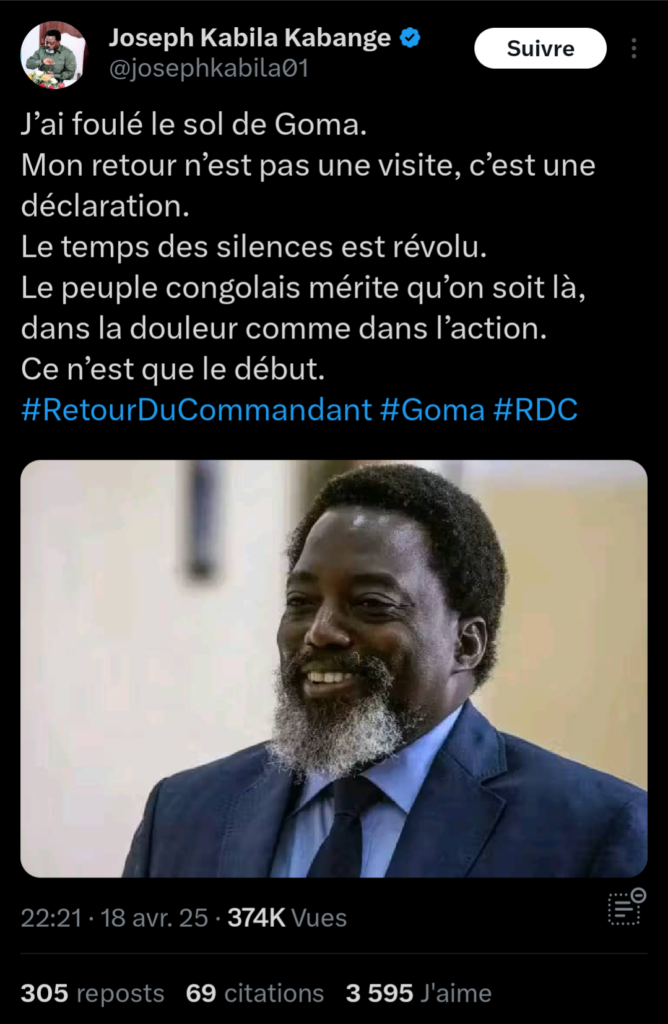
Task: Click the Suivre follow button
Action: coord(540,48)
